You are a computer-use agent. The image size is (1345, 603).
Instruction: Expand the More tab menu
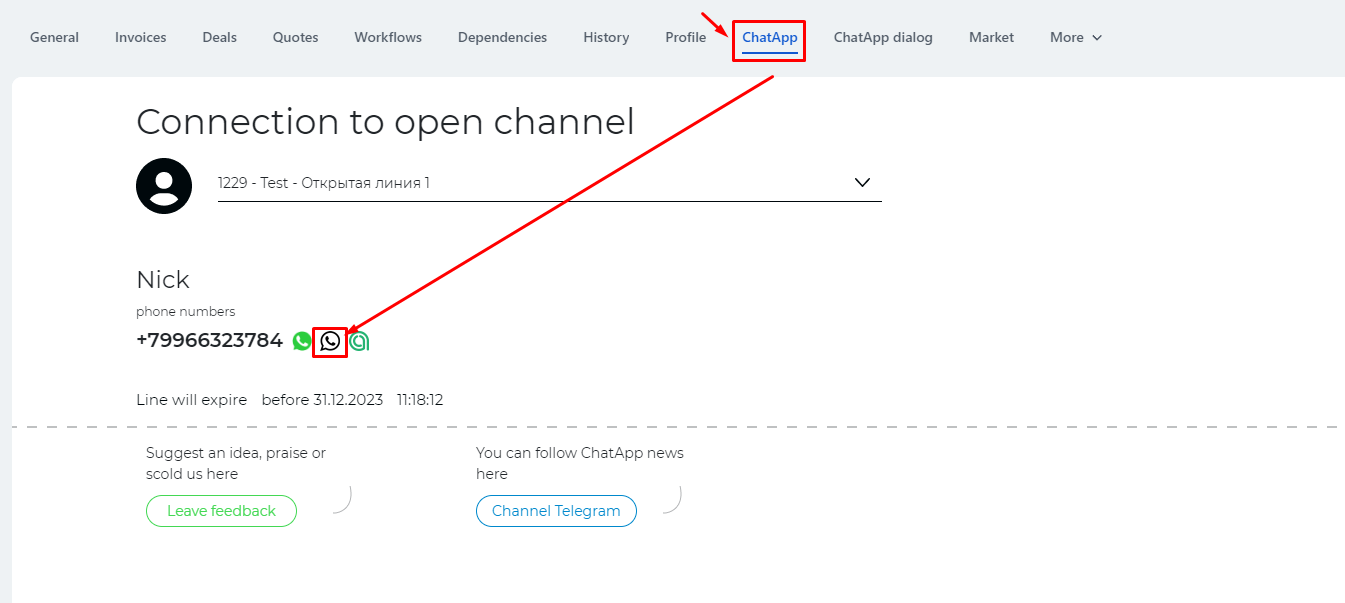(x=1076, y=37)
